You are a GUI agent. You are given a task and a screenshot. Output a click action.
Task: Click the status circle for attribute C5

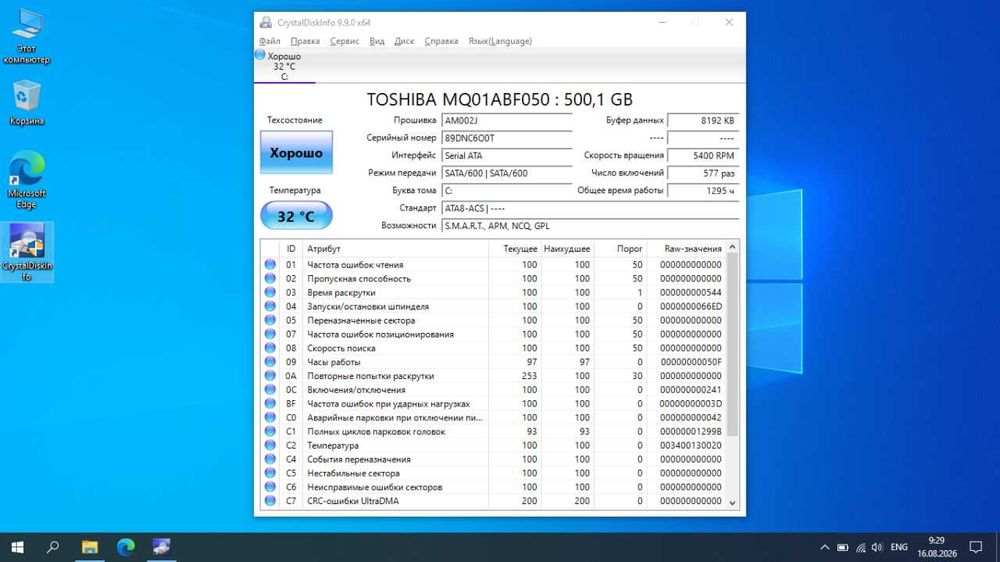point(270,473)
